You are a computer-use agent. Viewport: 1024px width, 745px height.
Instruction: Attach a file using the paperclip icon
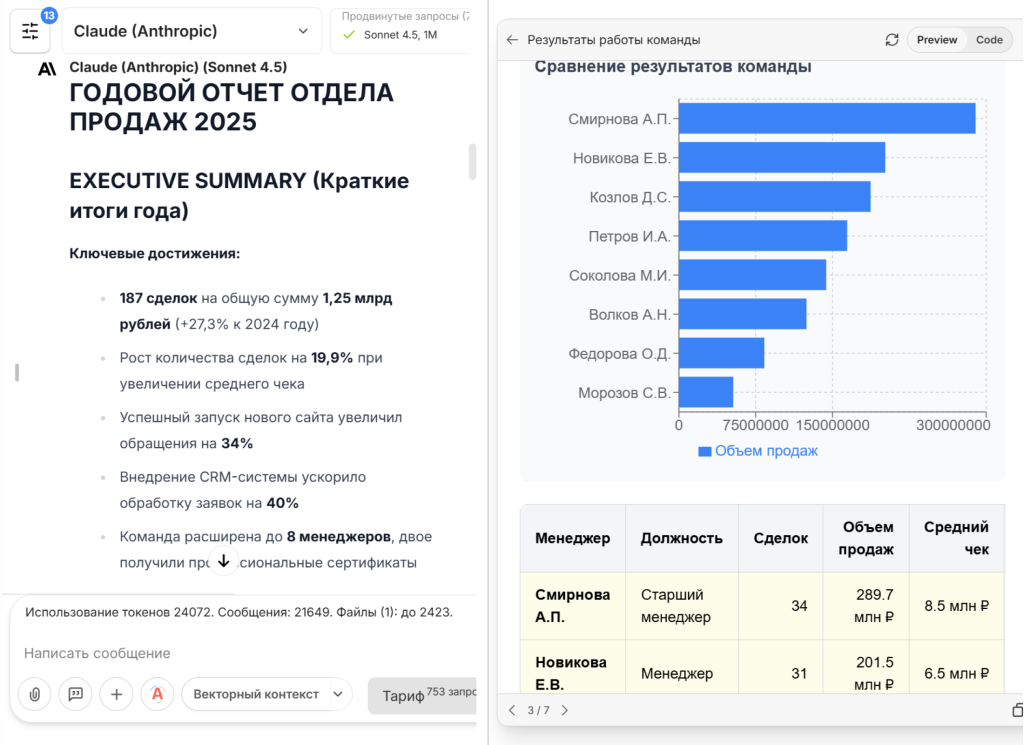click(x=34, y=694)
